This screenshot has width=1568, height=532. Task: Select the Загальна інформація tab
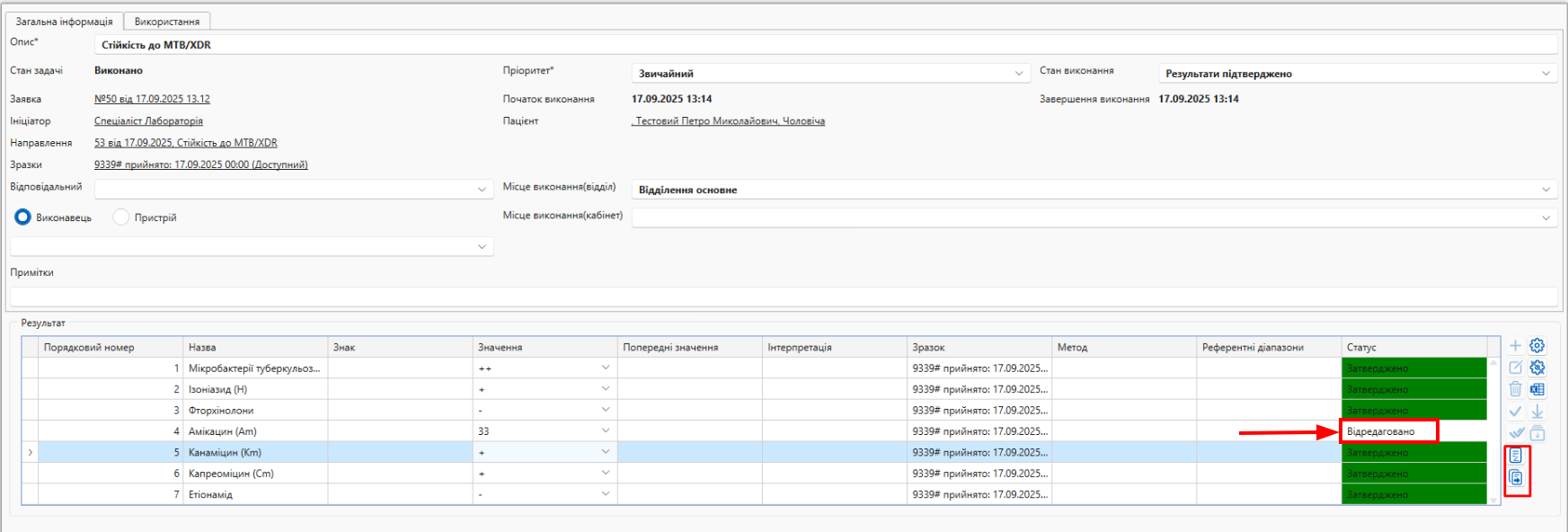[x=64, y=22]
